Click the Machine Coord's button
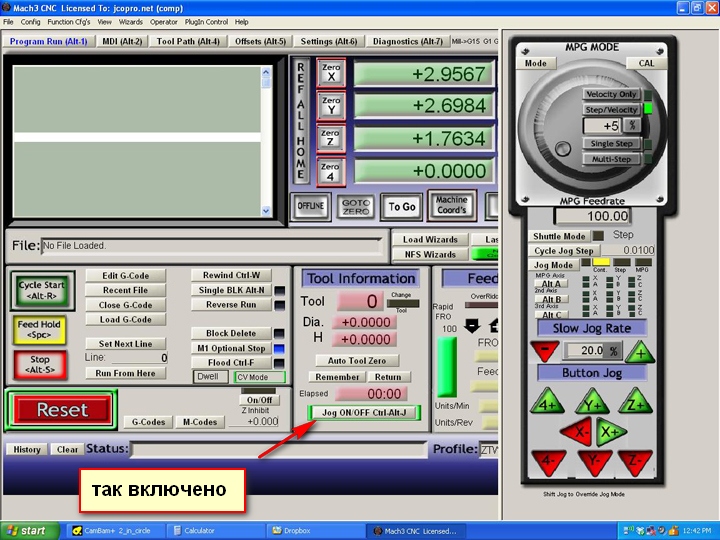 coord(452,205)
